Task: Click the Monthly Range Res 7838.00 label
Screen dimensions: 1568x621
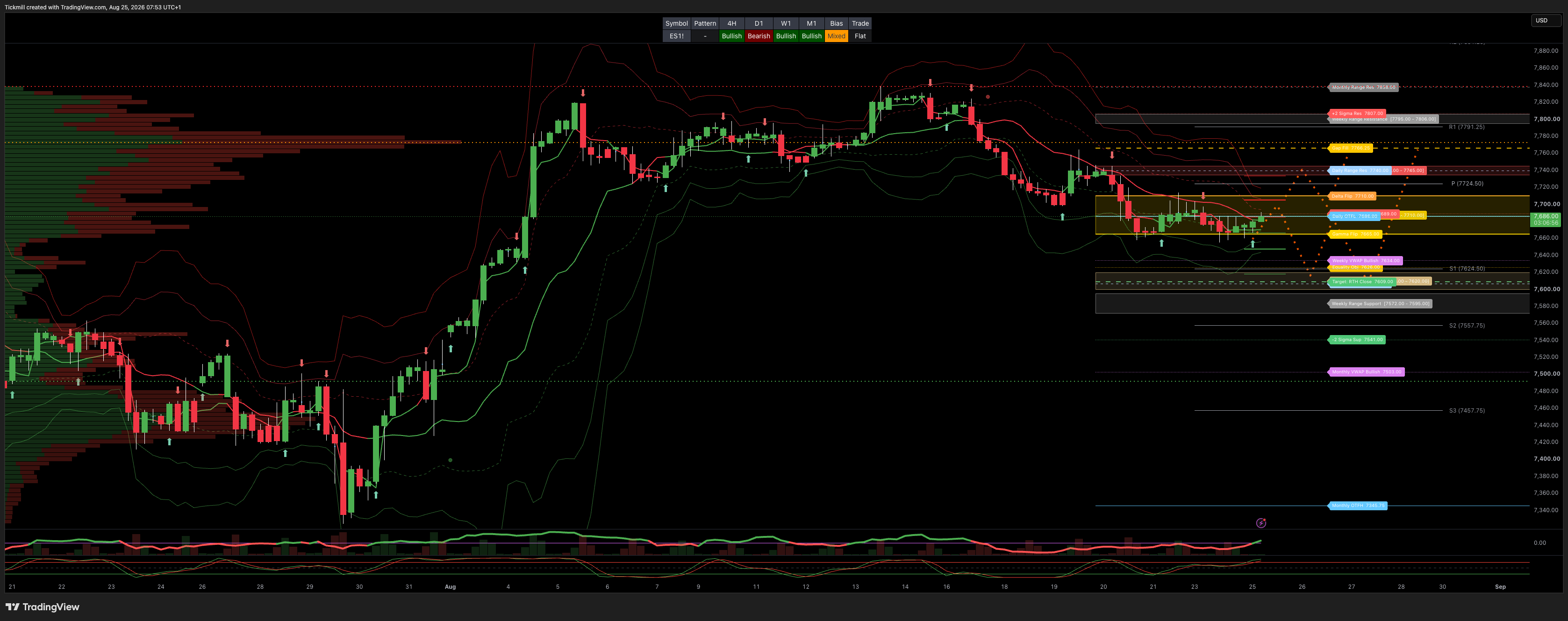Action: 1363,87
